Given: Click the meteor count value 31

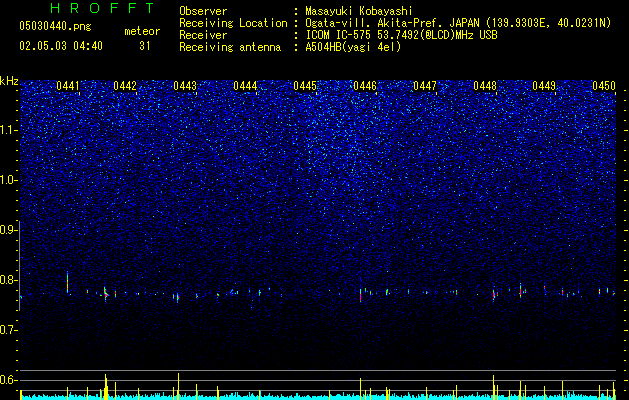Looking at the screenshot, I should point(144,46).
